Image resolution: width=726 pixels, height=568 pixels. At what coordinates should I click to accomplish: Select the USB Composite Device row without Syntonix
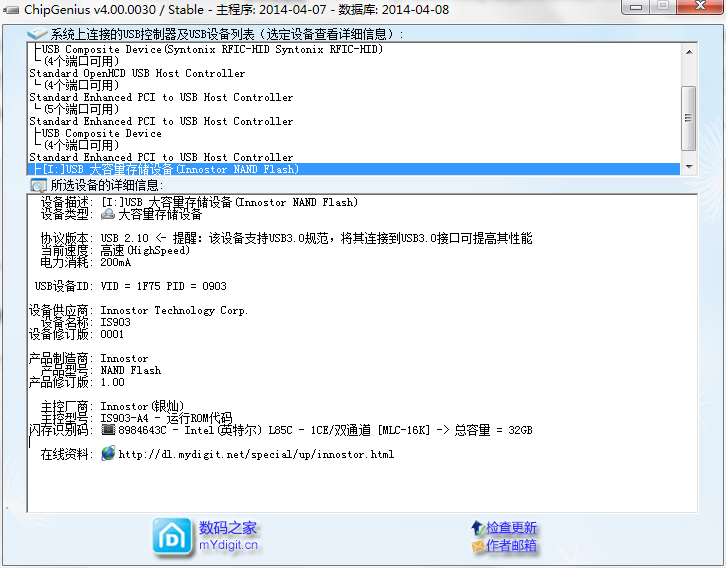[354, 133]
